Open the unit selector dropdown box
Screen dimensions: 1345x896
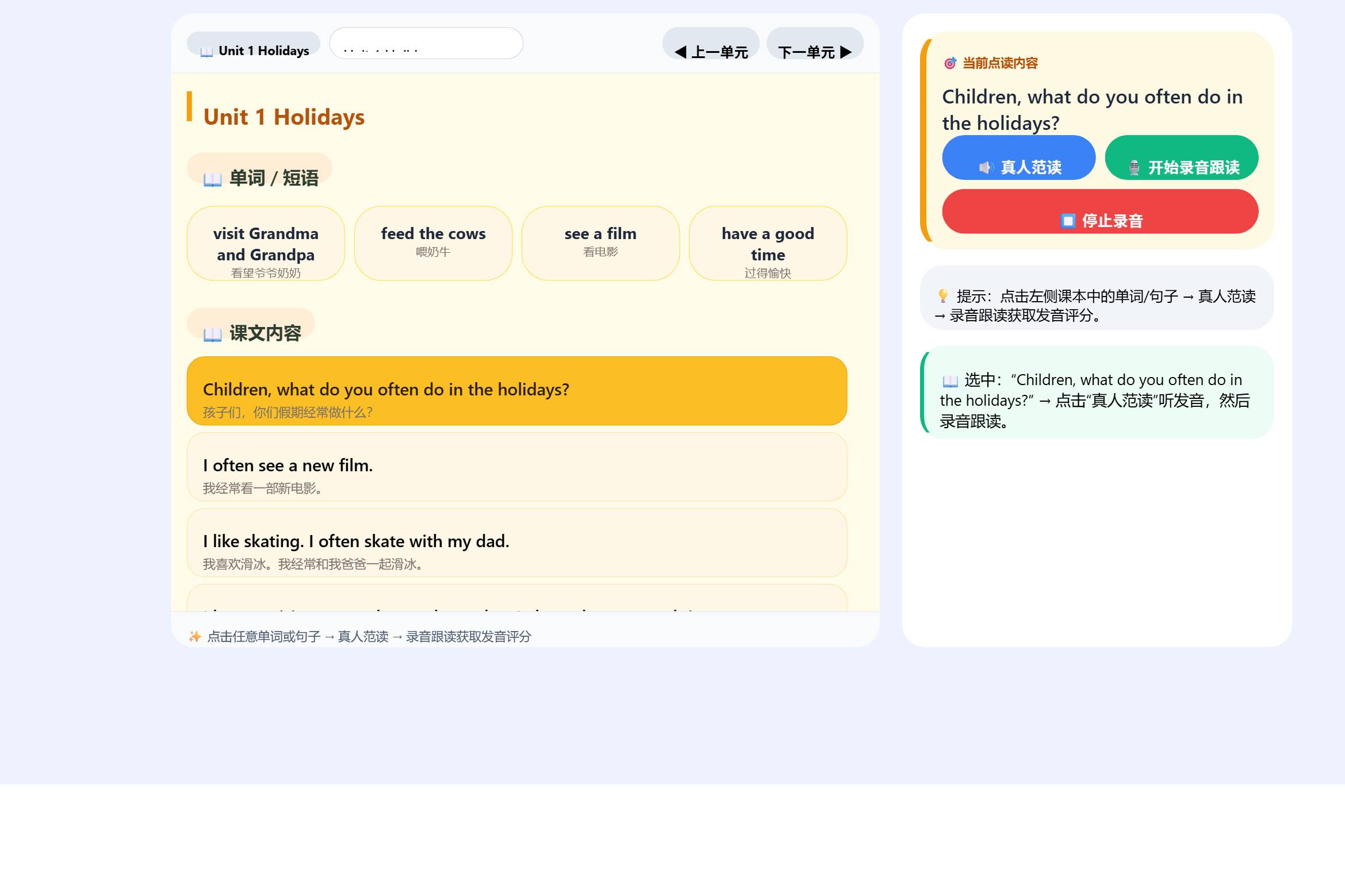[426, 43]
